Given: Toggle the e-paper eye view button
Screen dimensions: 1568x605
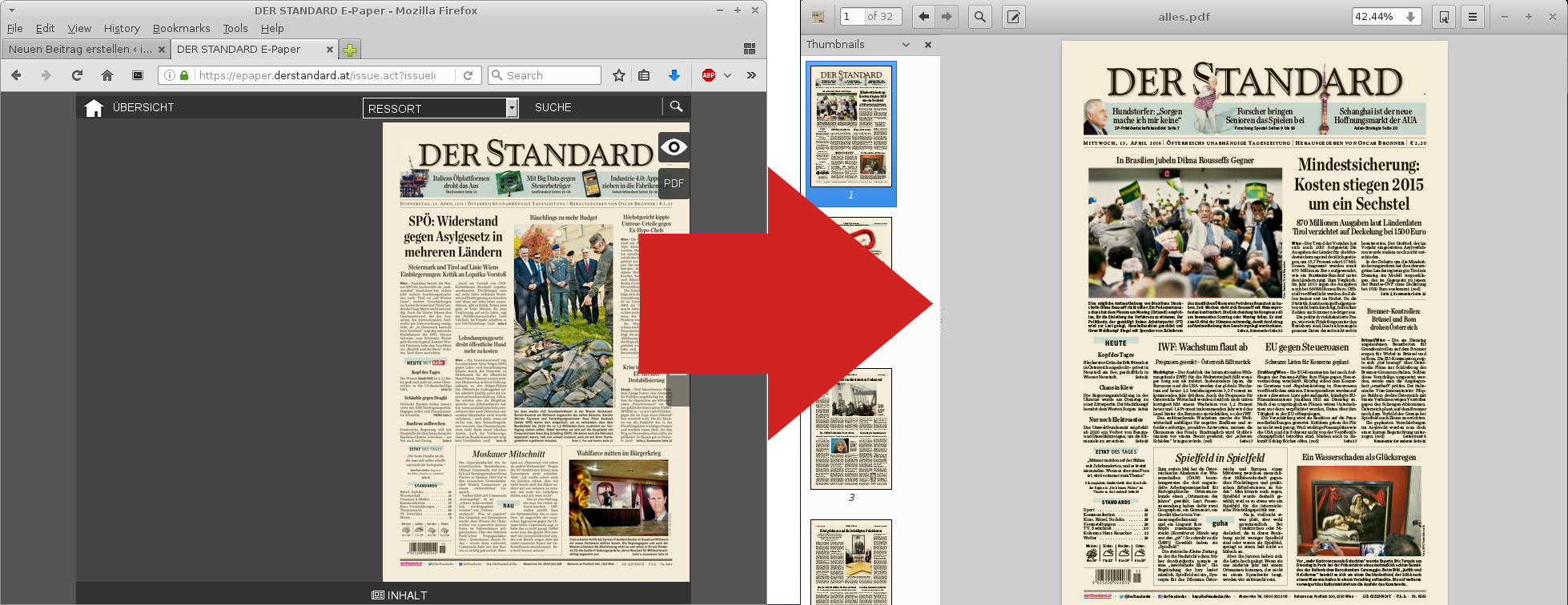Looking at the screenshot, I should [673, 147].
